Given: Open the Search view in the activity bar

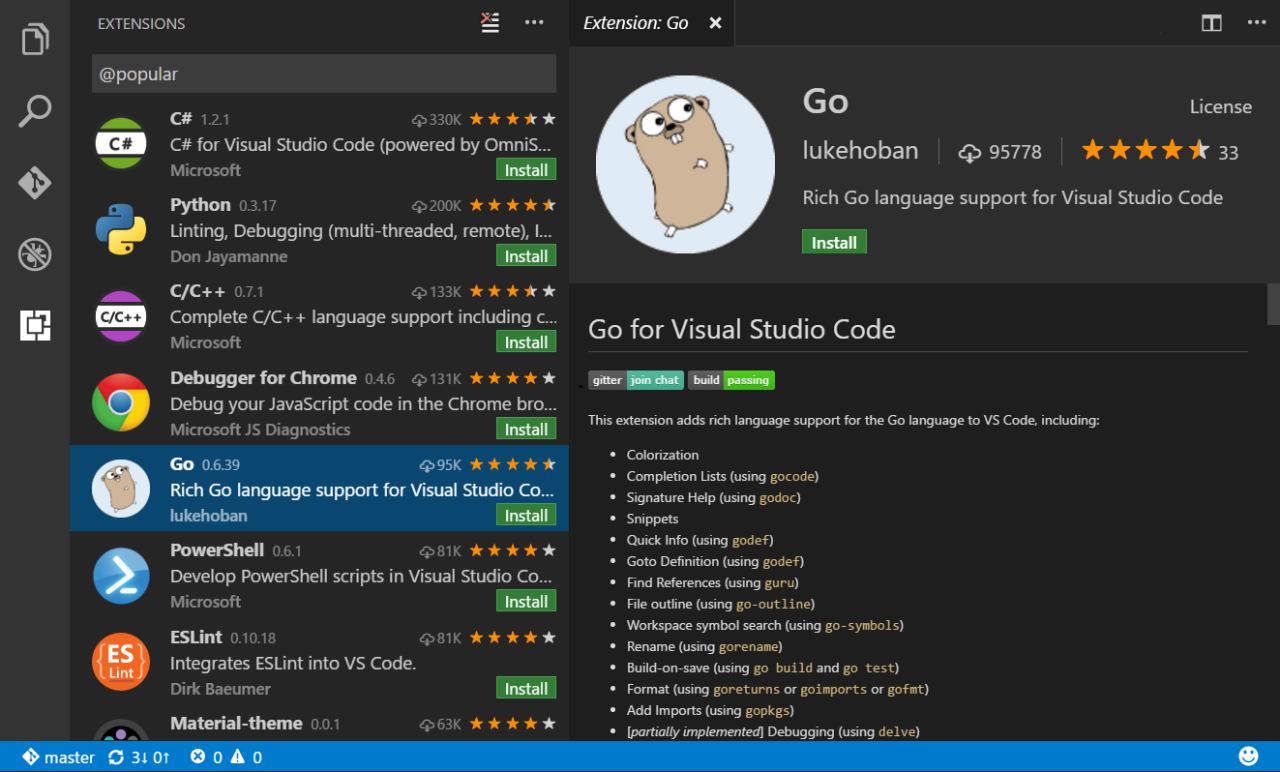Looking at the screenshot, I should [x=35, y=111].
